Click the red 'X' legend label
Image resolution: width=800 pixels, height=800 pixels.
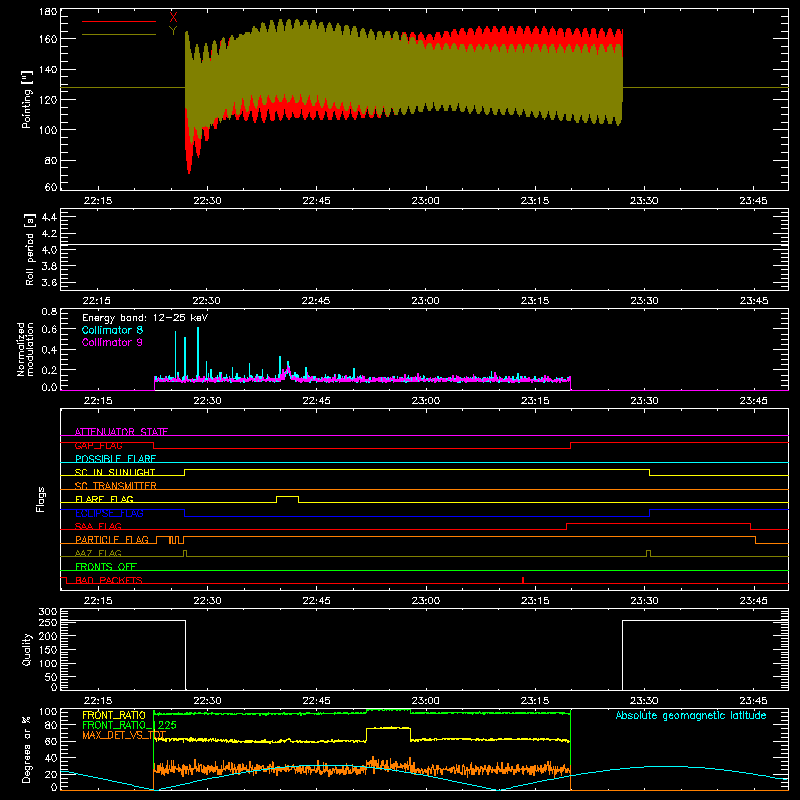coord(173,18)
